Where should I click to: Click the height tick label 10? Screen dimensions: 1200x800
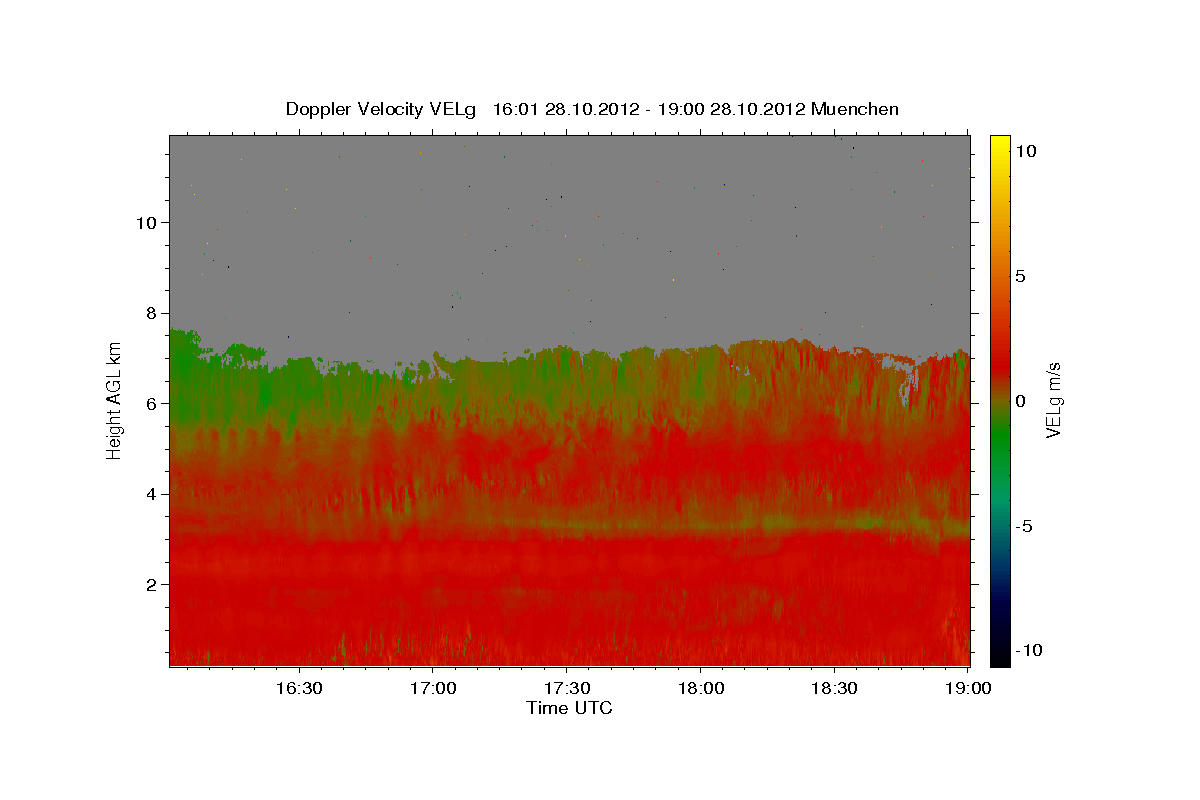[x=149, y=222]
